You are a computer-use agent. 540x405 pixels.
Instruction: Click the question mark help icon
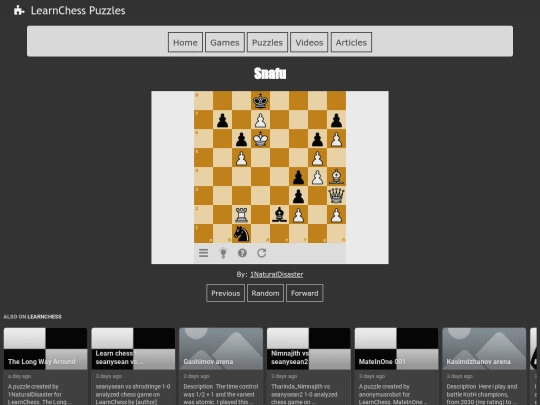coord(242,253)
